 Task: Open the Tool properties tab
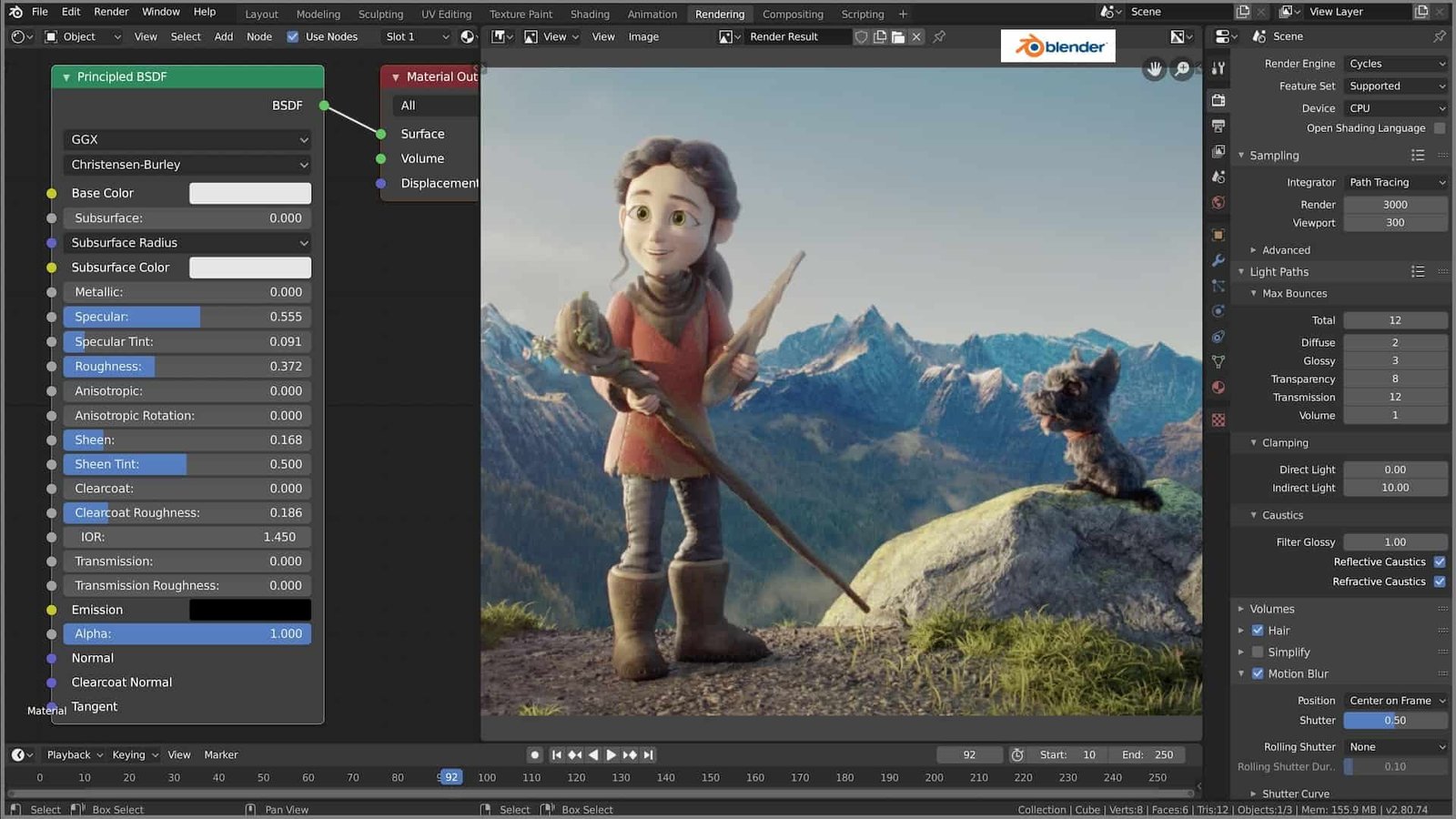1218,68
